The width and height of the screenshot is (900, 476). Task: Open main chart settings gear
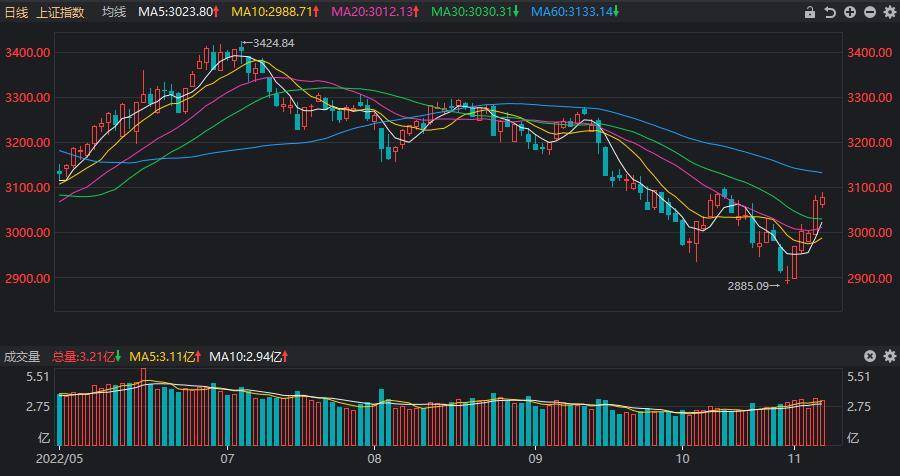click(x=889, y=12)
